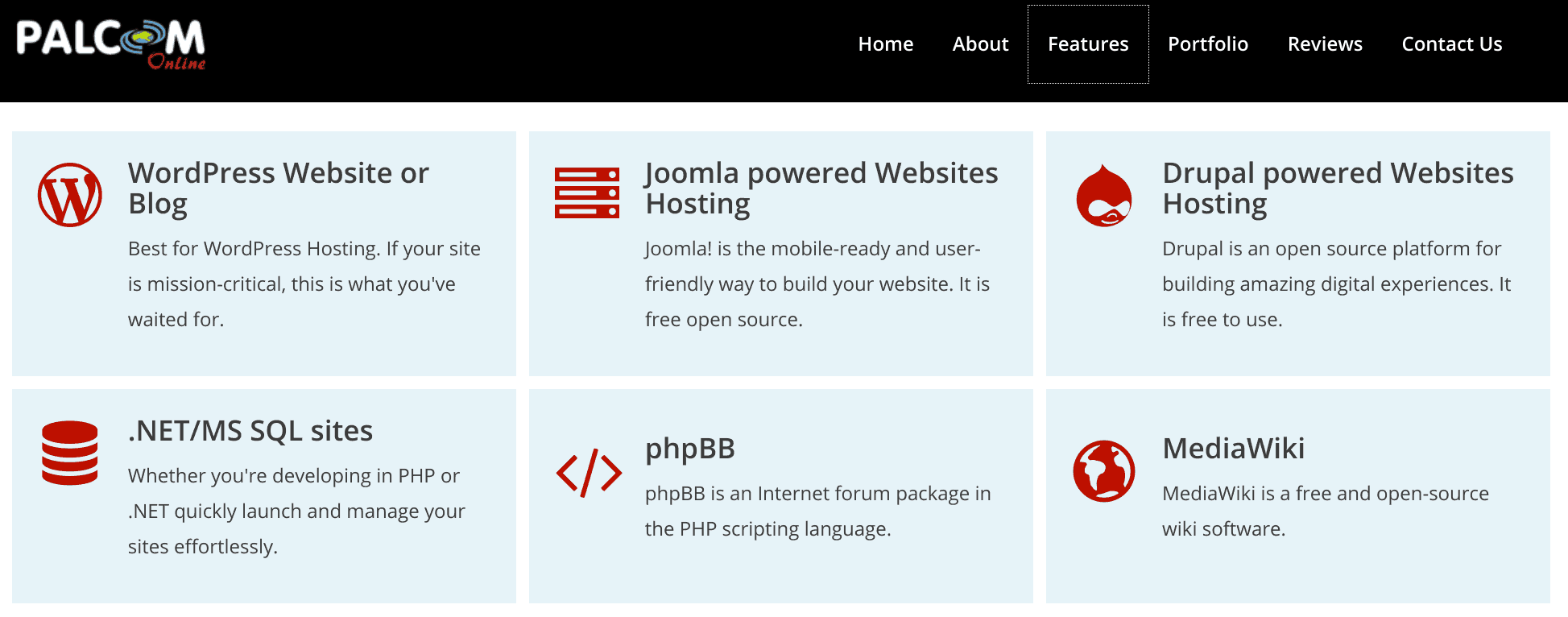Click the red Drupal droplet icon
Viewport: 1568px width, 617px height.
pos(1104,195)
